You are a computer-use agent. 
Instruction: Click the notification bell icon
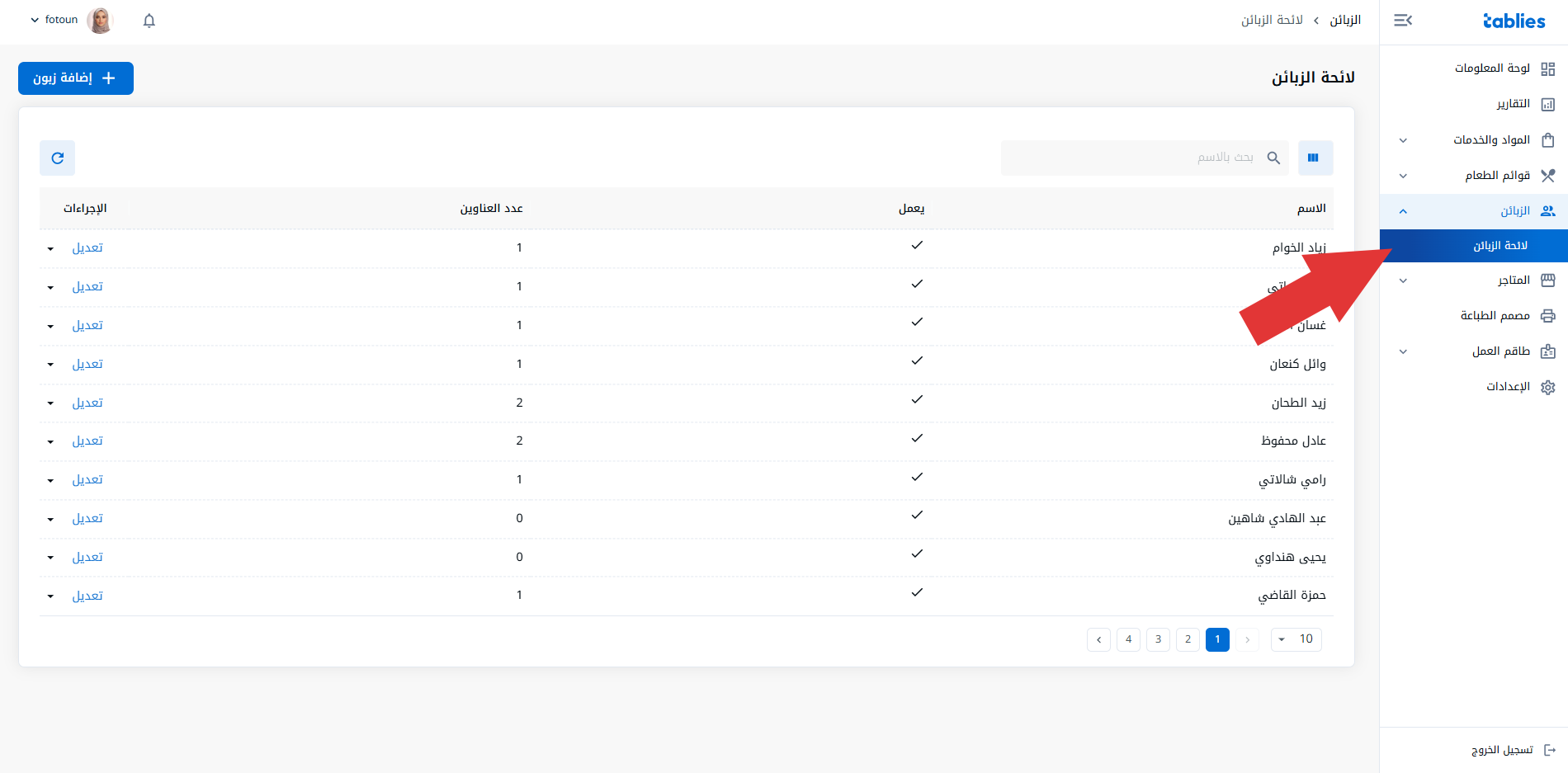[149, 21]
